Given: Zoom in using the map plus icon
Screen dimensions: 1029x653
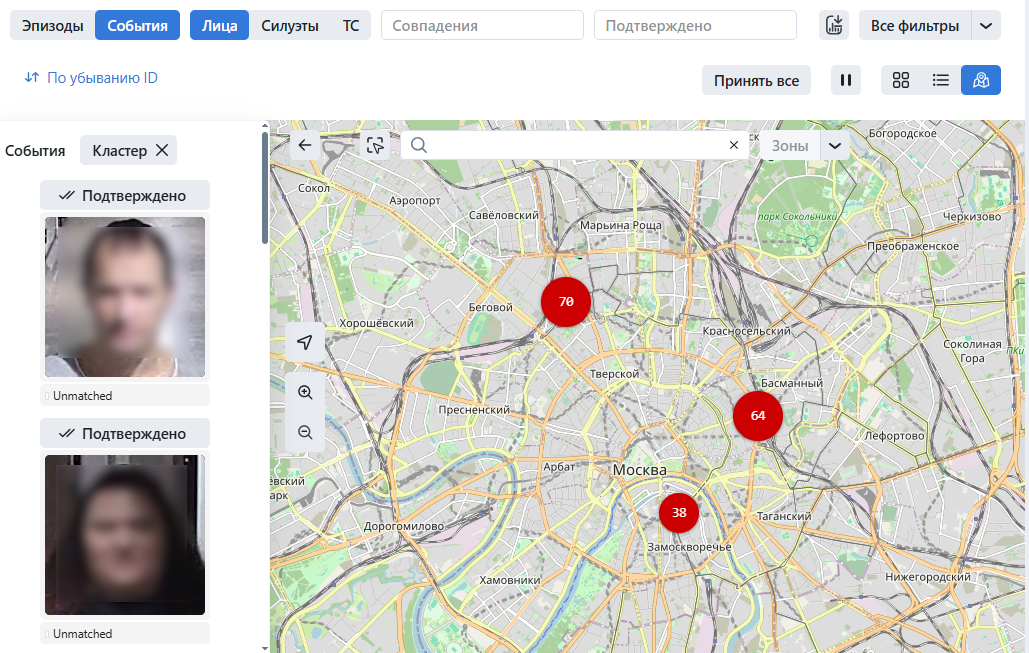Looking at the screenshot, I should pos(304,392).
